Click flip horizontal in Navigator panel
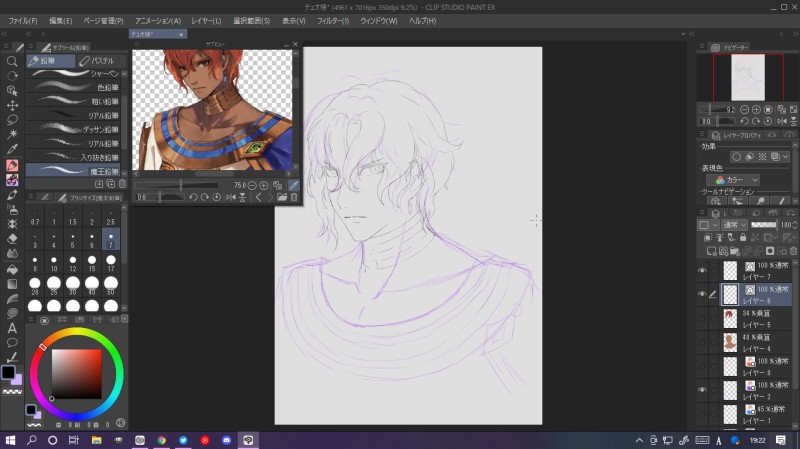This screenshot has width=800, height=449. [782, 121]
